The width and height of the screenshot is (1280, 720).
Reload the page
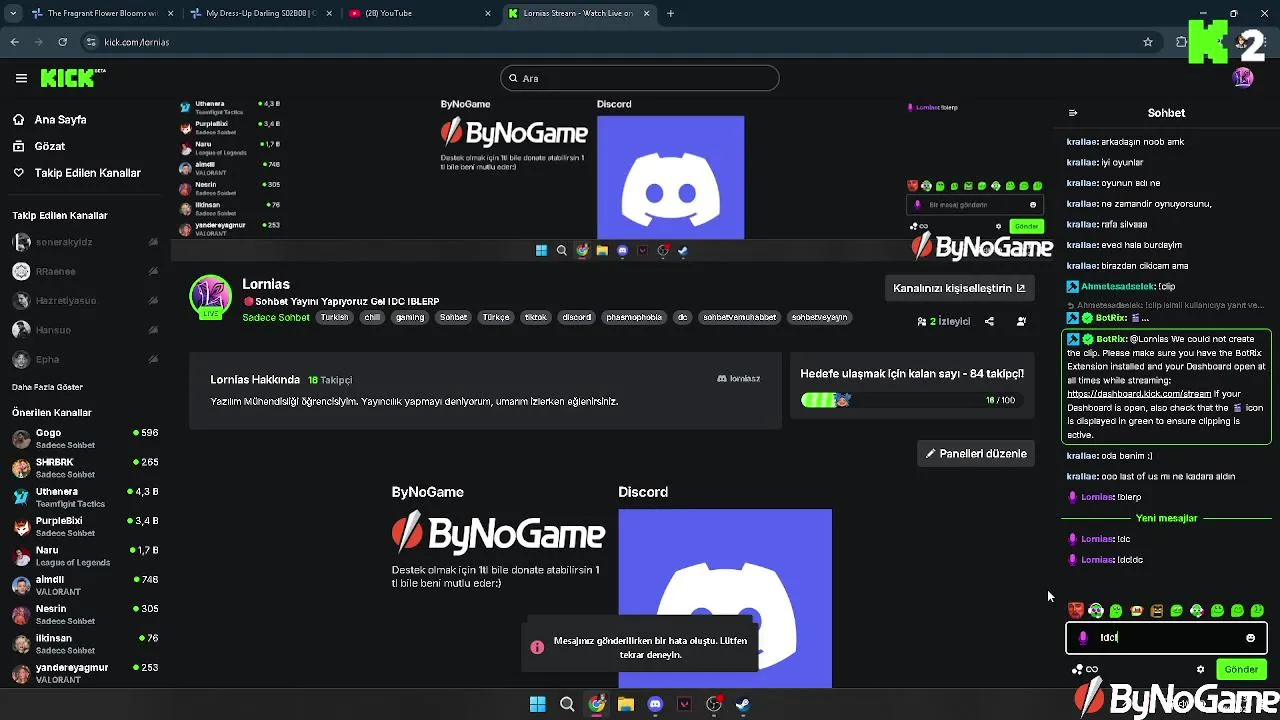[x=62, y=42]
